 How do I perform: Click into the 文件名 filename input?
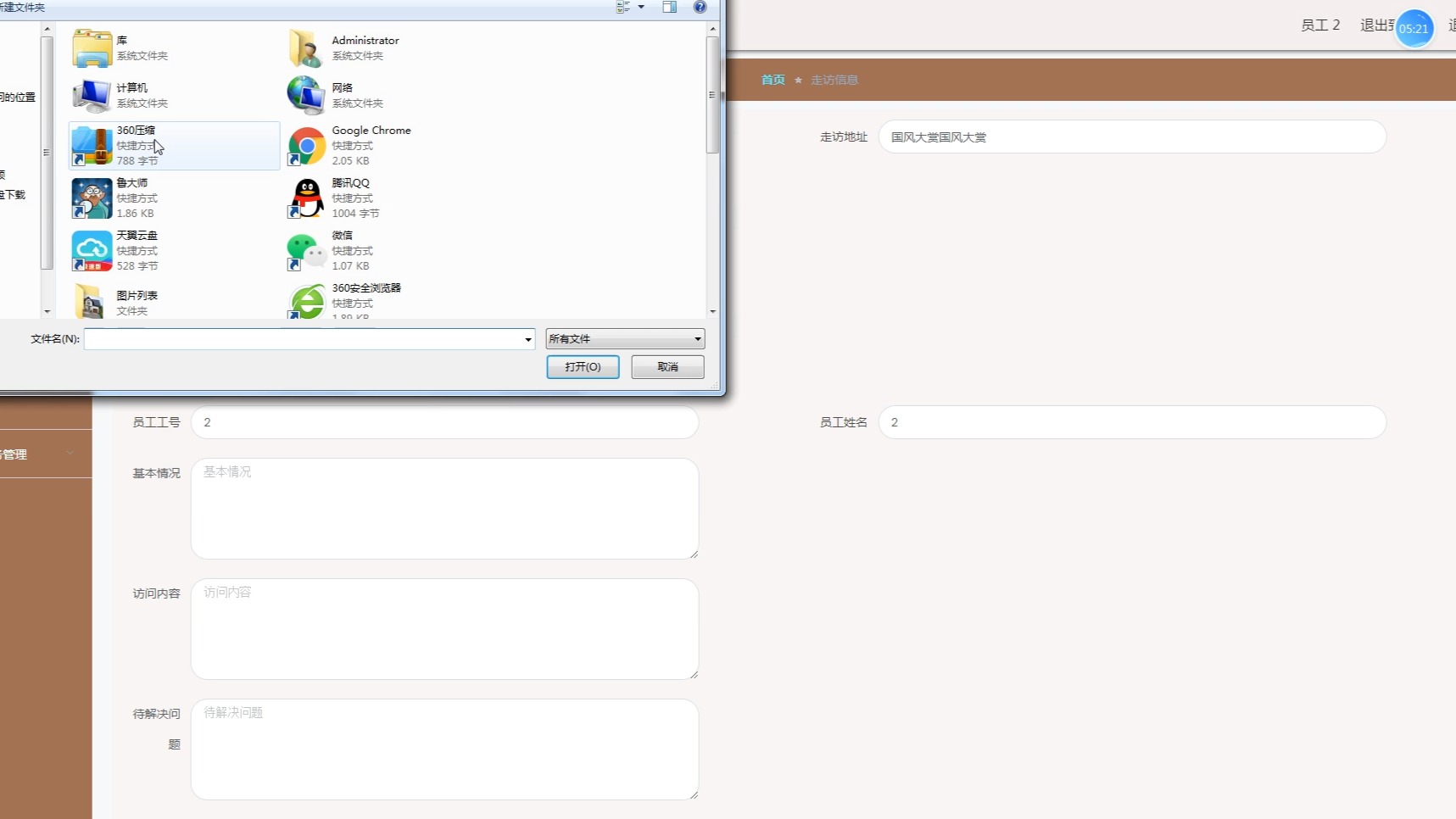[303, 339]
